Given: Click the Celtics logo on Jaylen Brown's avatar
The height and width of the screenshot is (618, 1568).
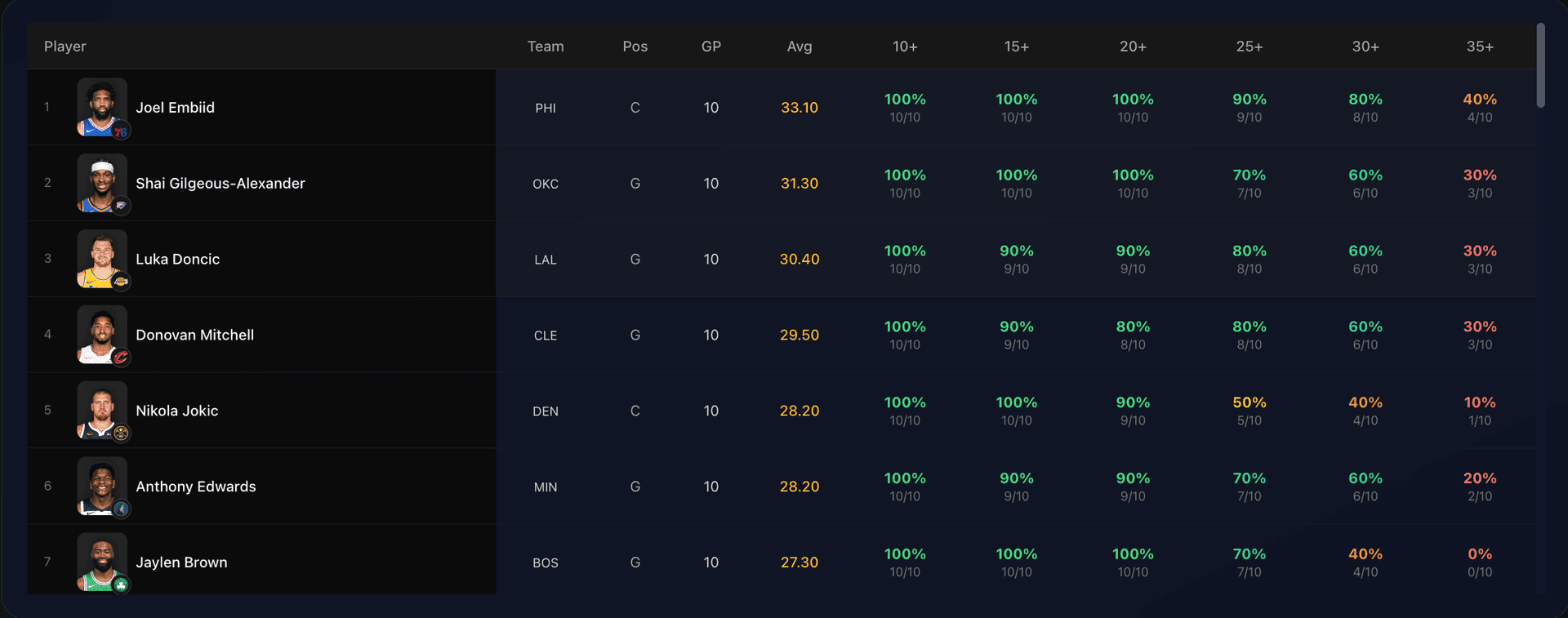Looking at the screenshot, I should click(121, 585).
